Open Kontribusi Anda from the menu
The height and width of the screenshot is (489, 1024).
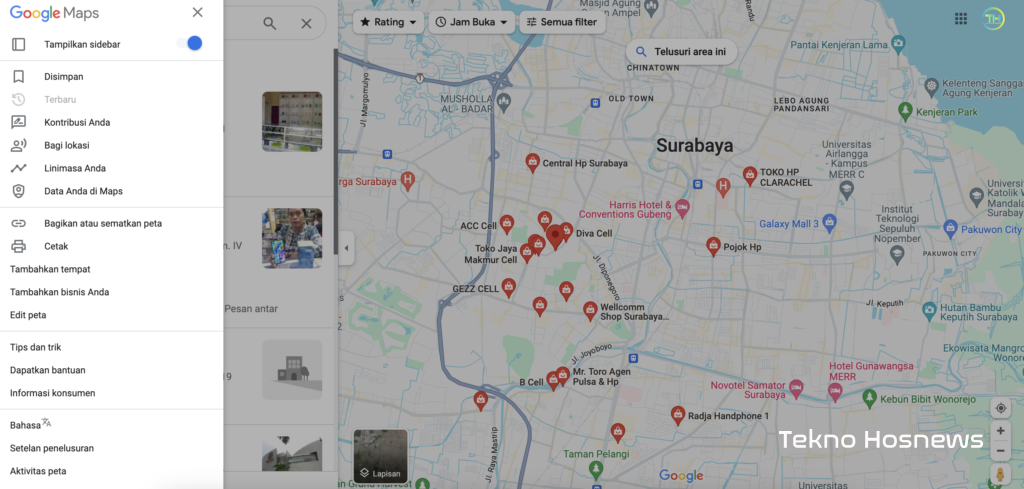click(77, 122)
